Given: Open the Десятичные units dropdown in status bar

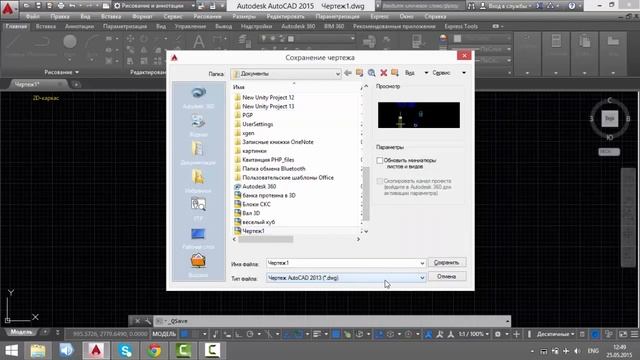Looking at the screenshot, I should pyautogui.click(x=556, y=334).
